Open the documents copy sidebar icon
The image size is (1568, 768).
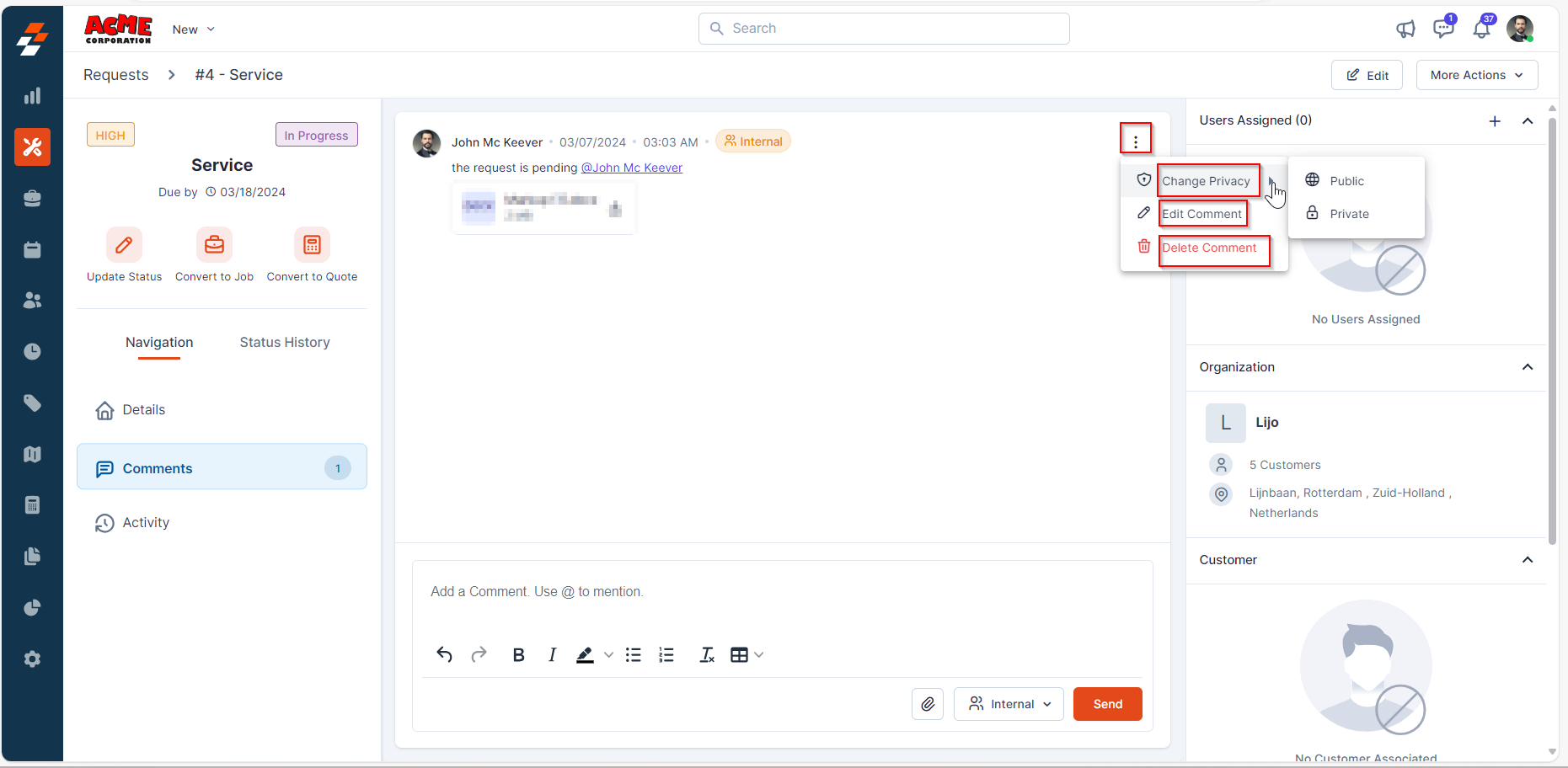(x=32, y=557)
